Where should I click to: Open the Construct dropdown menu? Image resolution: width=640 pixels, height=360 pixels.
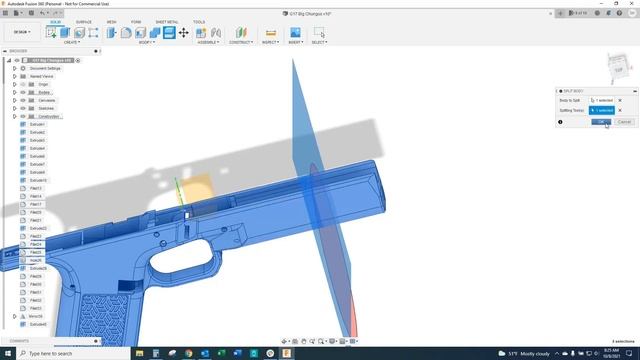(x=241, y=42)
